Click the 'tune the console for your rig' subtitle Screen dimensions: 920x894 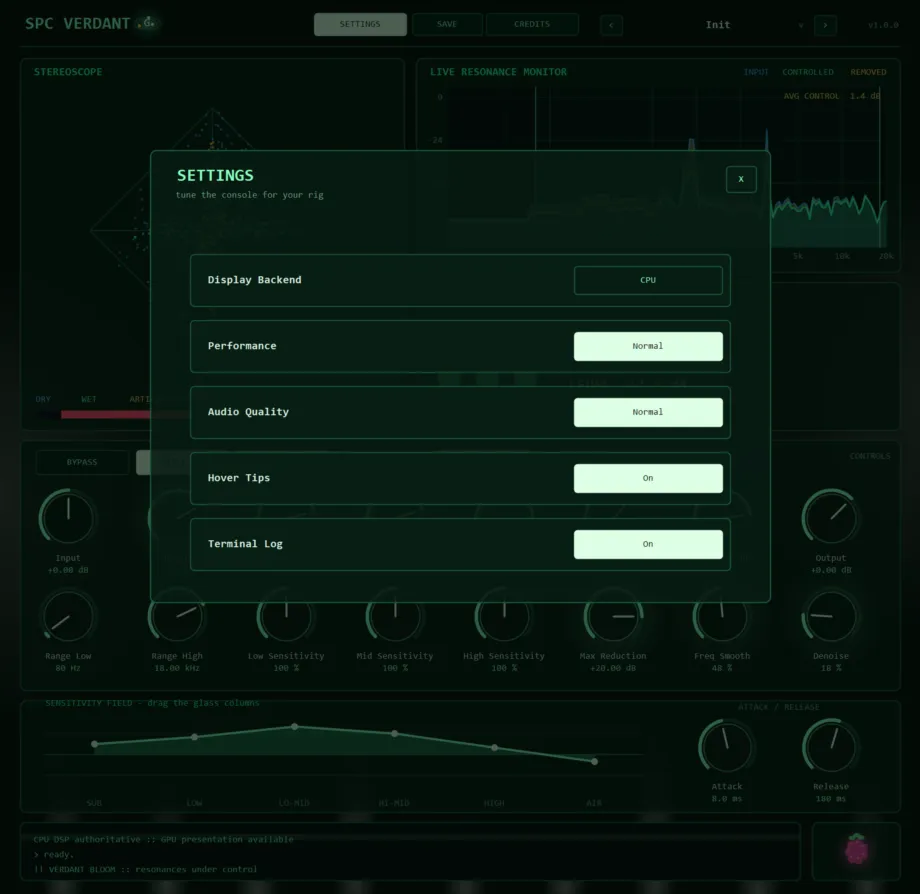coord(250,195)
